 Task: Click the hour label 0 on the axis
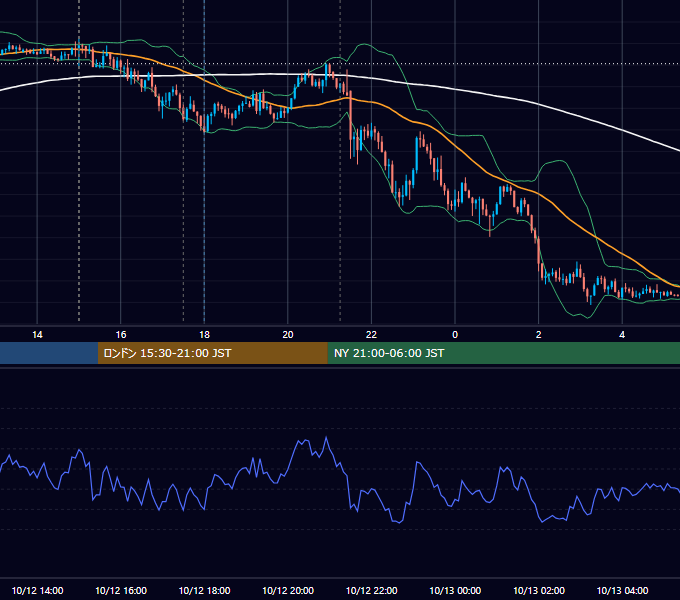[455, 335]
